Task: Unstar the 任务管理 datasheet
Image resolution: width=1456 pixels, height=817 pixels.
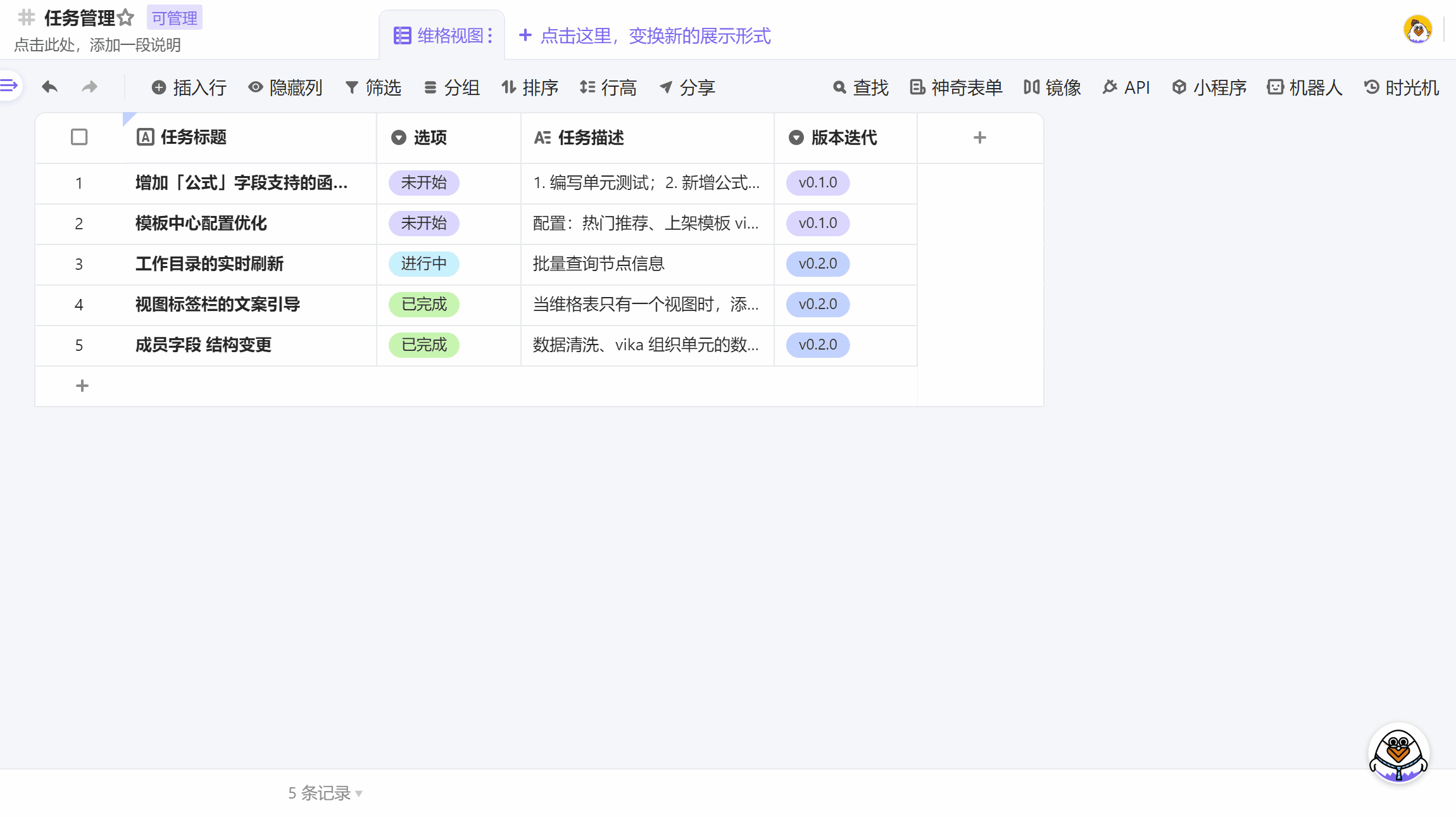Action: point(126,17)
